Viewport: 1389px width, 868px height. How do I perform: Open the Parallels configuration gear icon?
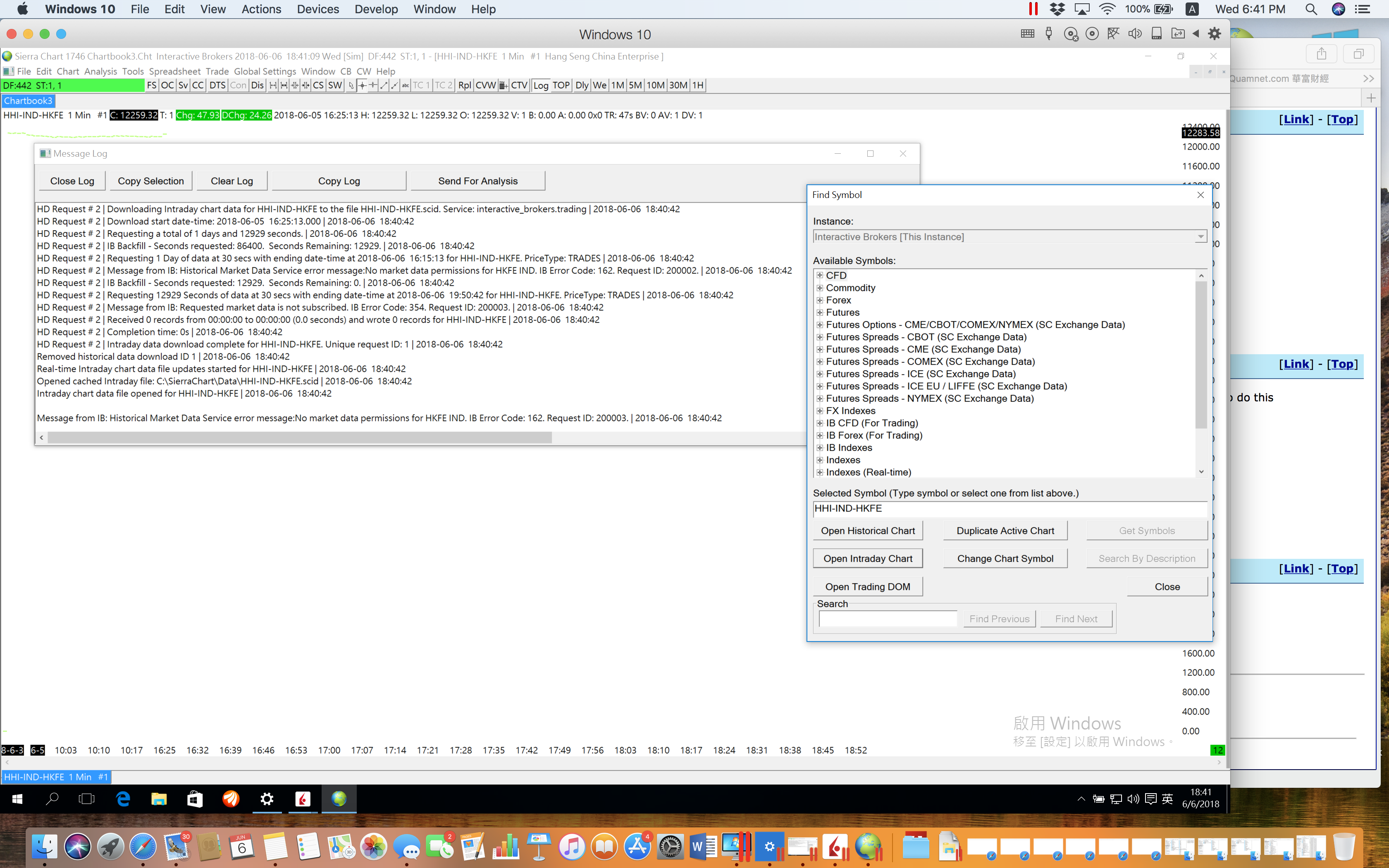point(1214,34)
